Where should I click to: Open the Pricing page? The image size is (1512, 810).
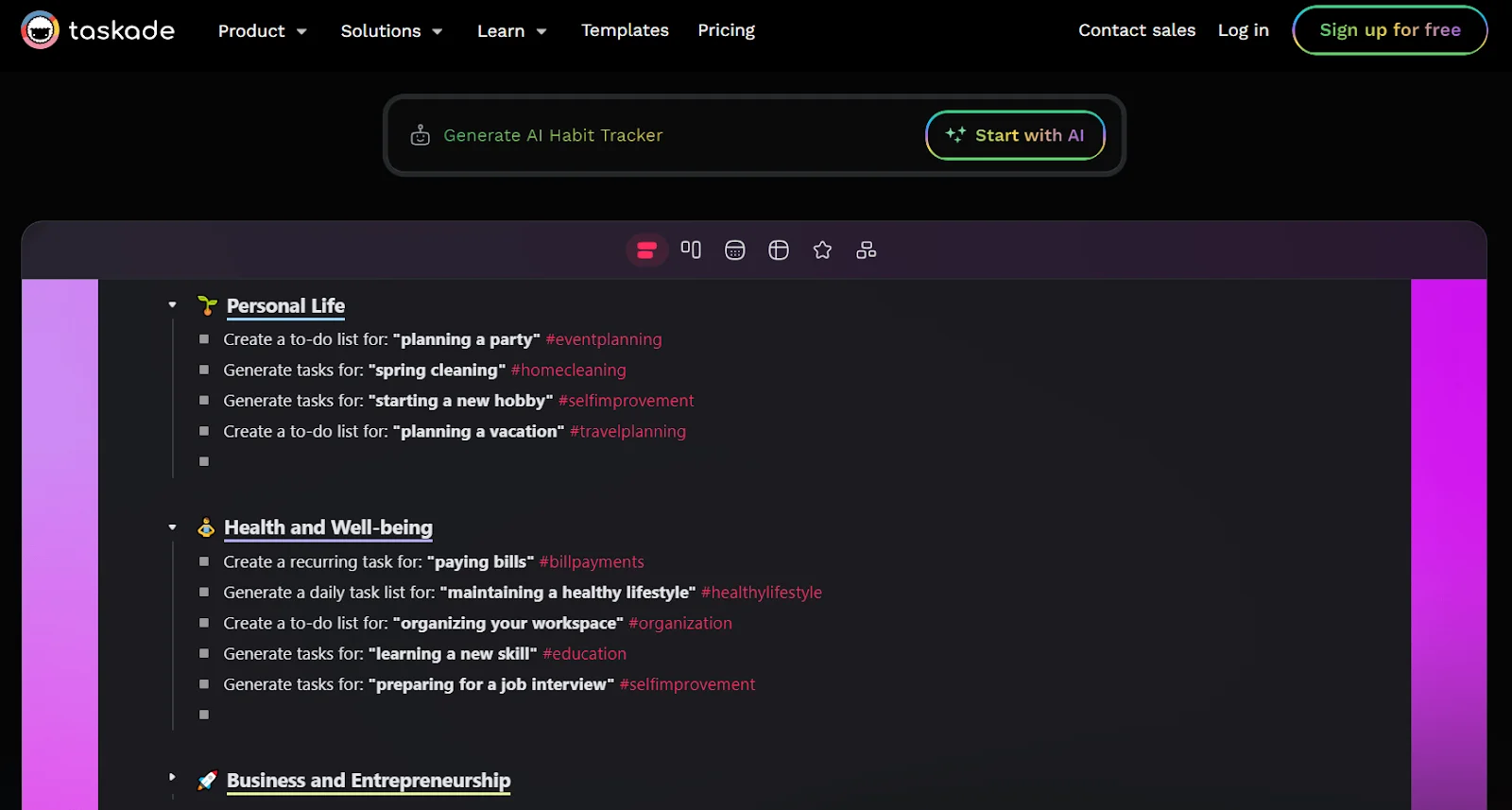pos(726,30)
